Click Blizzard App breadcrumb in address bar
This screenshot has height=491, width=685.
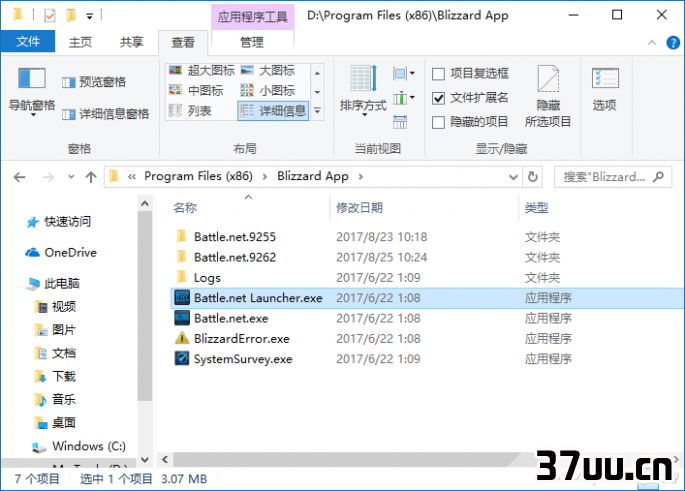point(313,176)
